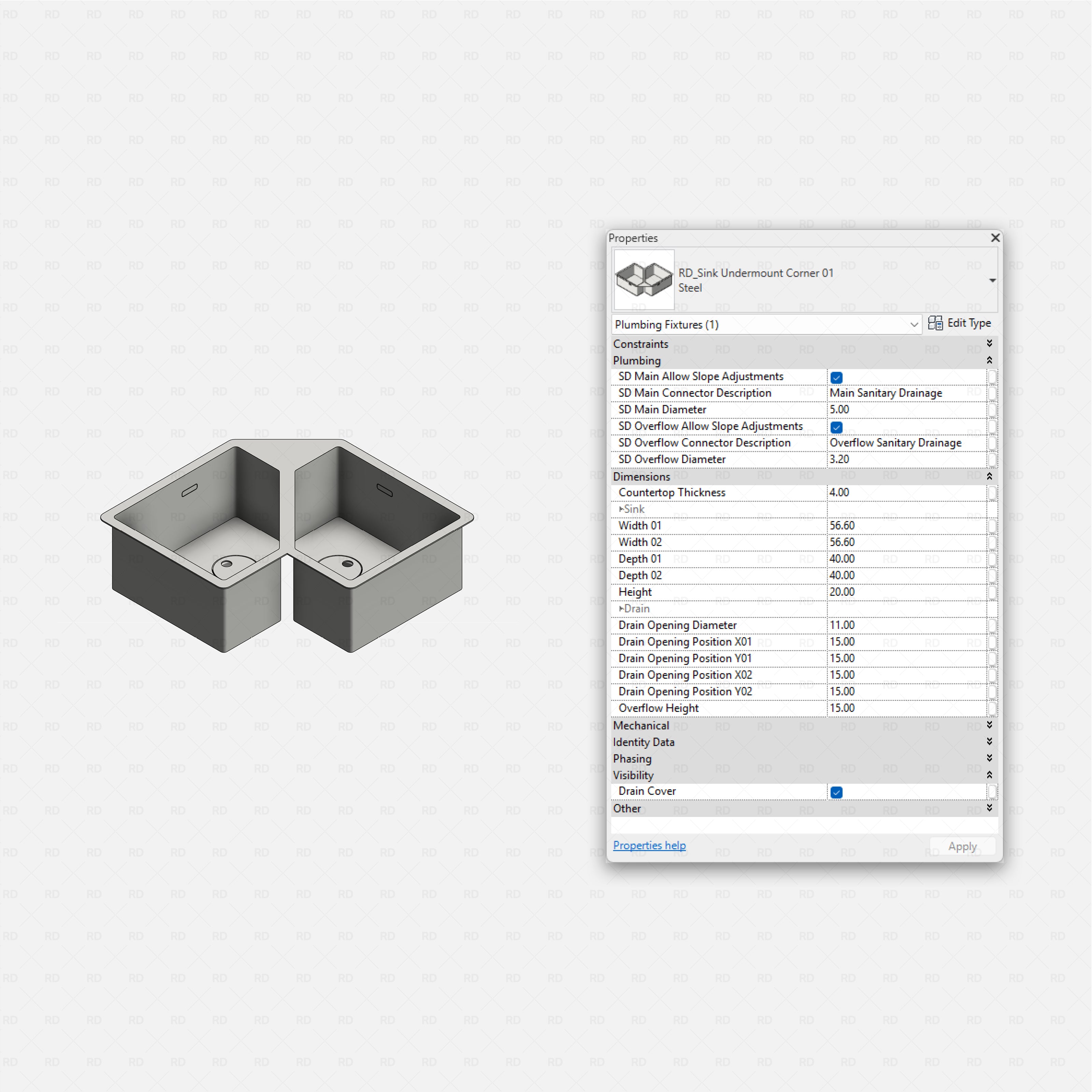
Task: Click associate parameter button beside Depth 01
Action: pyautogui.click(x=993, y=558)
